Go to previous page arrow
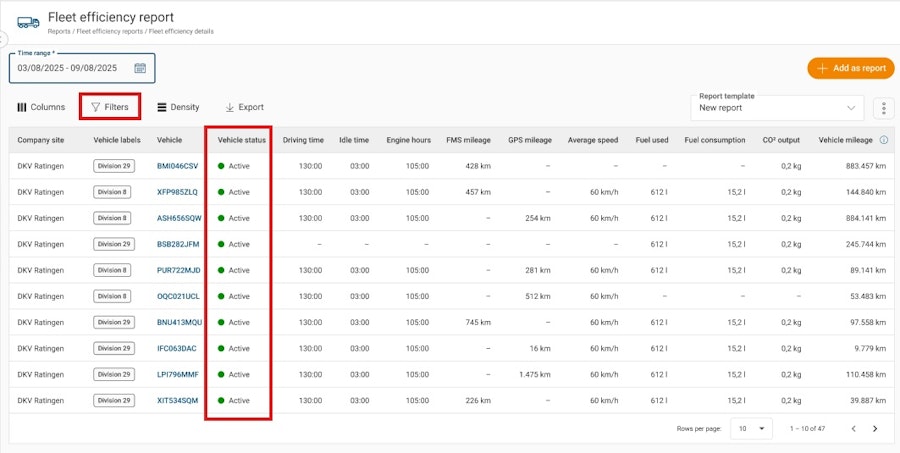This screenshot has height=453, width=900. pyautogui.click(x=854, y=428)
